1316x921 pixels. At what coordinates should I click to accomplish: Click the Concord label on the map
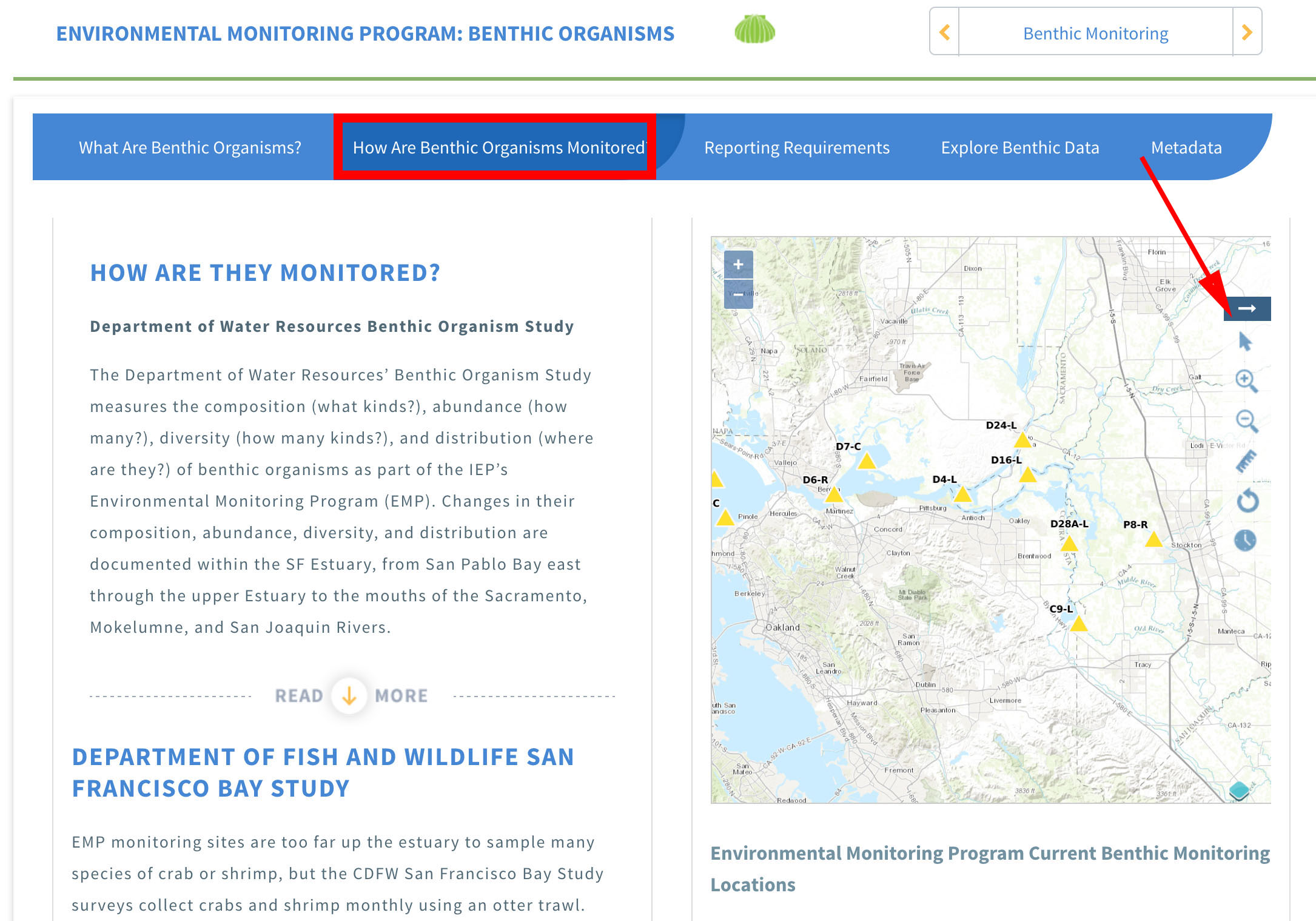pyautogui.click(x=888, y=529)
